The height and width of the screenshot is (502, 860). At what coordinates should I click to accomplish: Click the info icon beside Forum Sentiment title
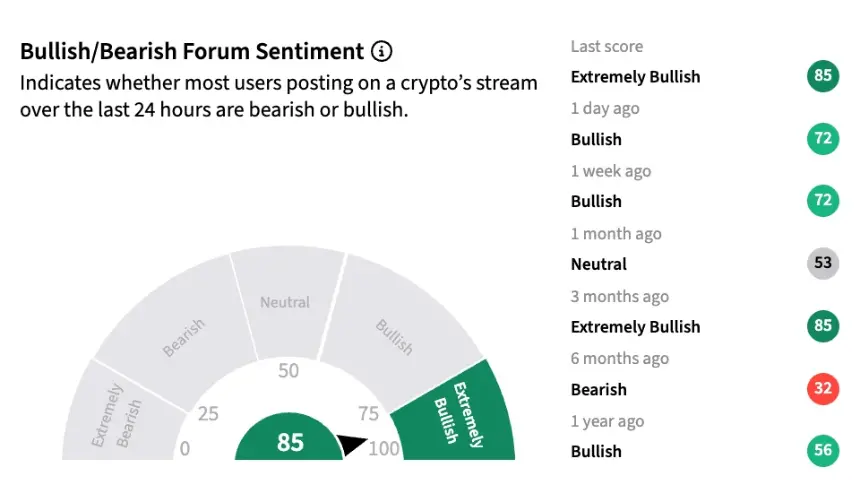[382, 51]
